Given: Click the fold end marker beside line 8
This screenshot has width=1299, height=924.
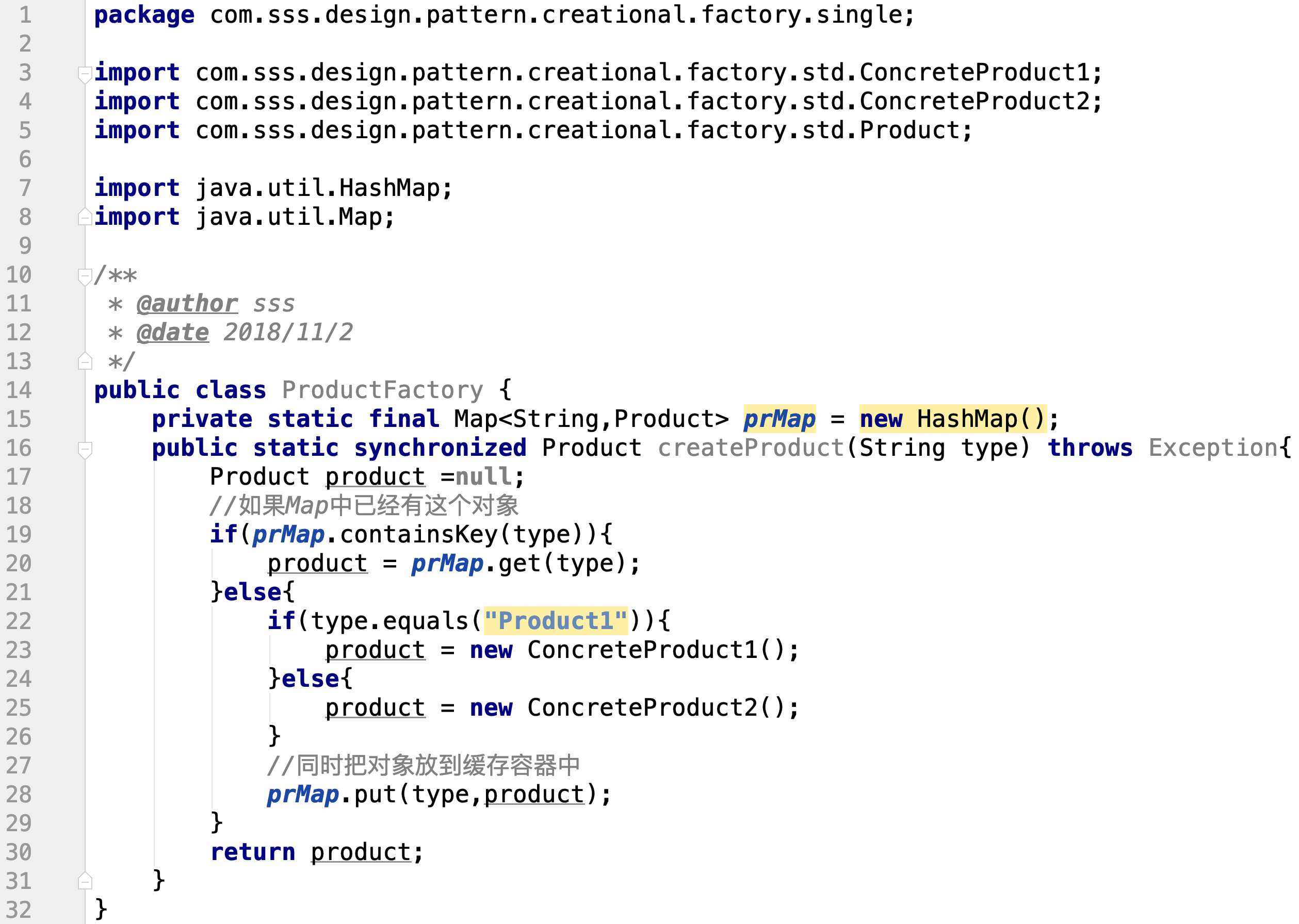Looking at the screenshot, I should tap(85, 217).
